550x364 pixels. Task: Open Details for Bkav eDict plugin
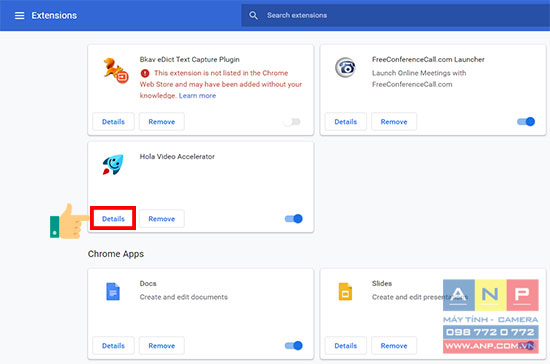coord(113,122)
